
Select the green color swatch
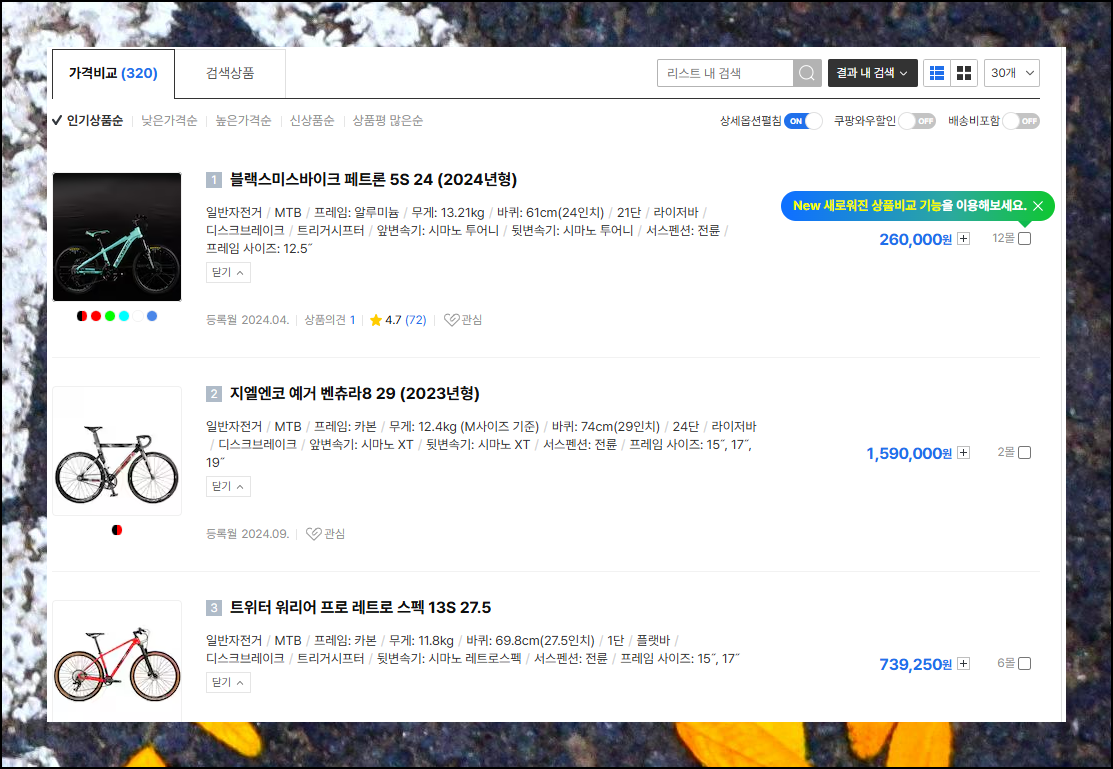110,316
